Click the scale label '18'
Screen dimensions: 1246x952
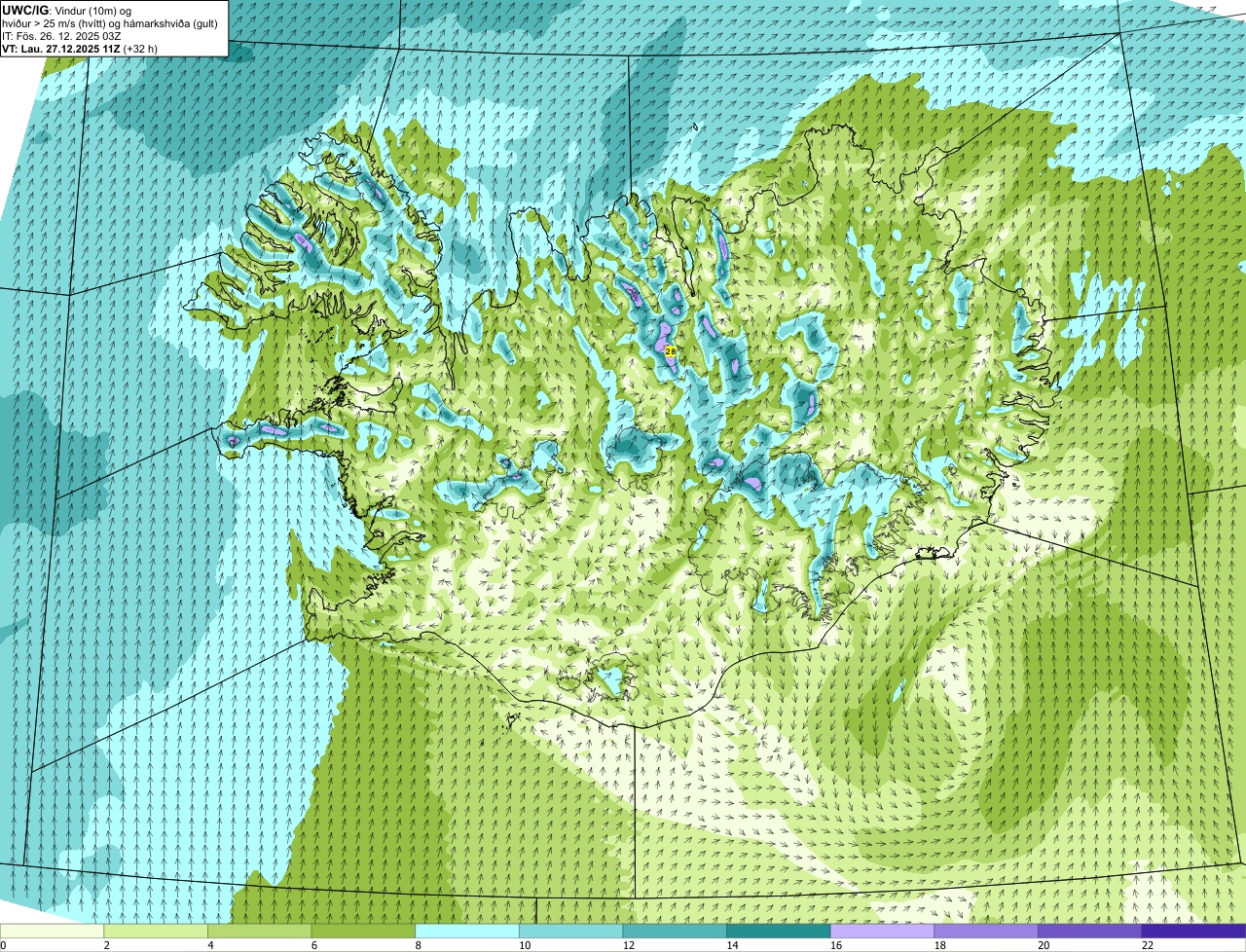click(939, 945)
